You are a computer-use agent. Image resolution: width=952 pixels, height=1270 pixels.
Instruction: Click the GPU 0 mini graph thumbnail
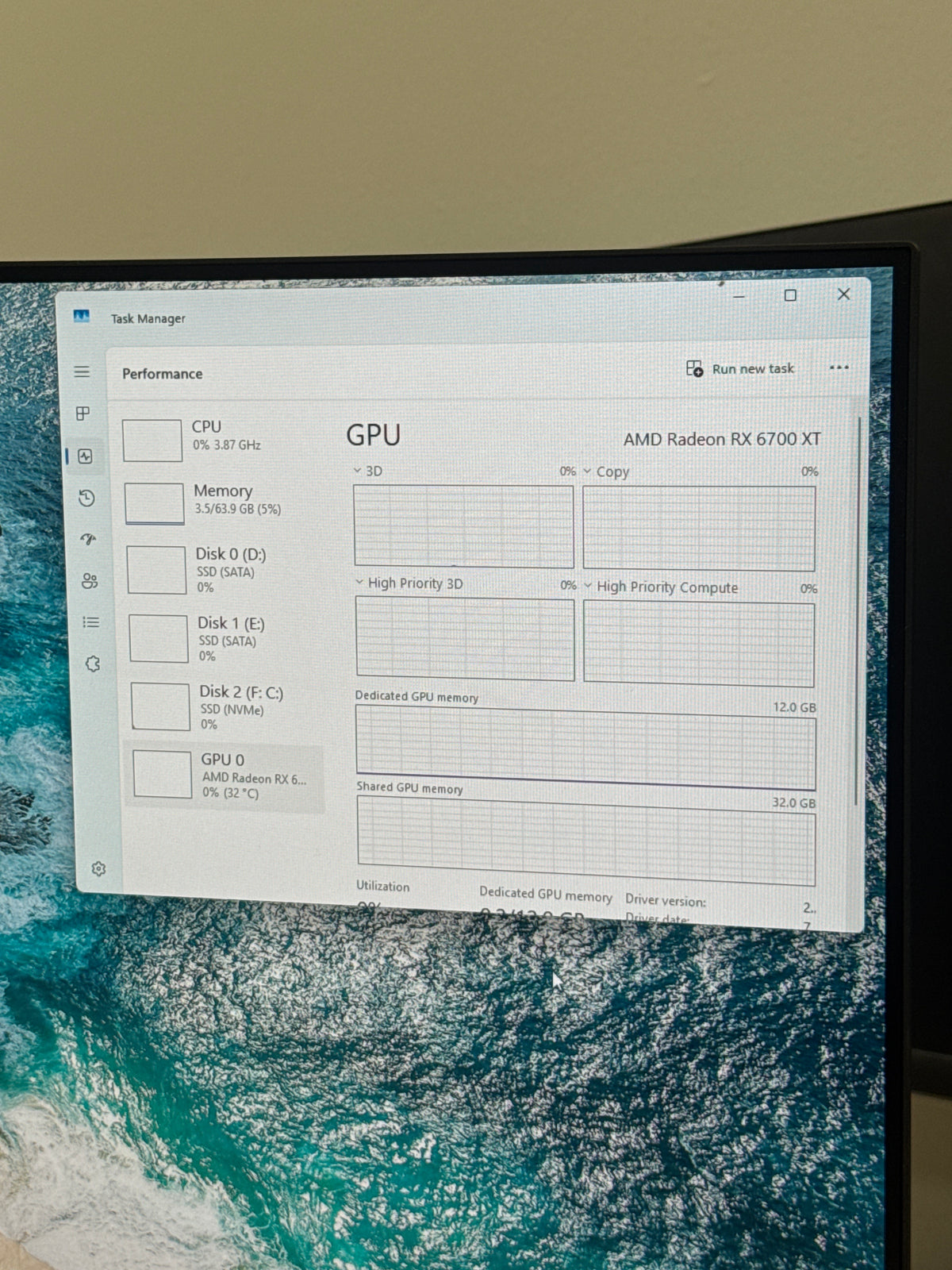click(x=163, y=774)
